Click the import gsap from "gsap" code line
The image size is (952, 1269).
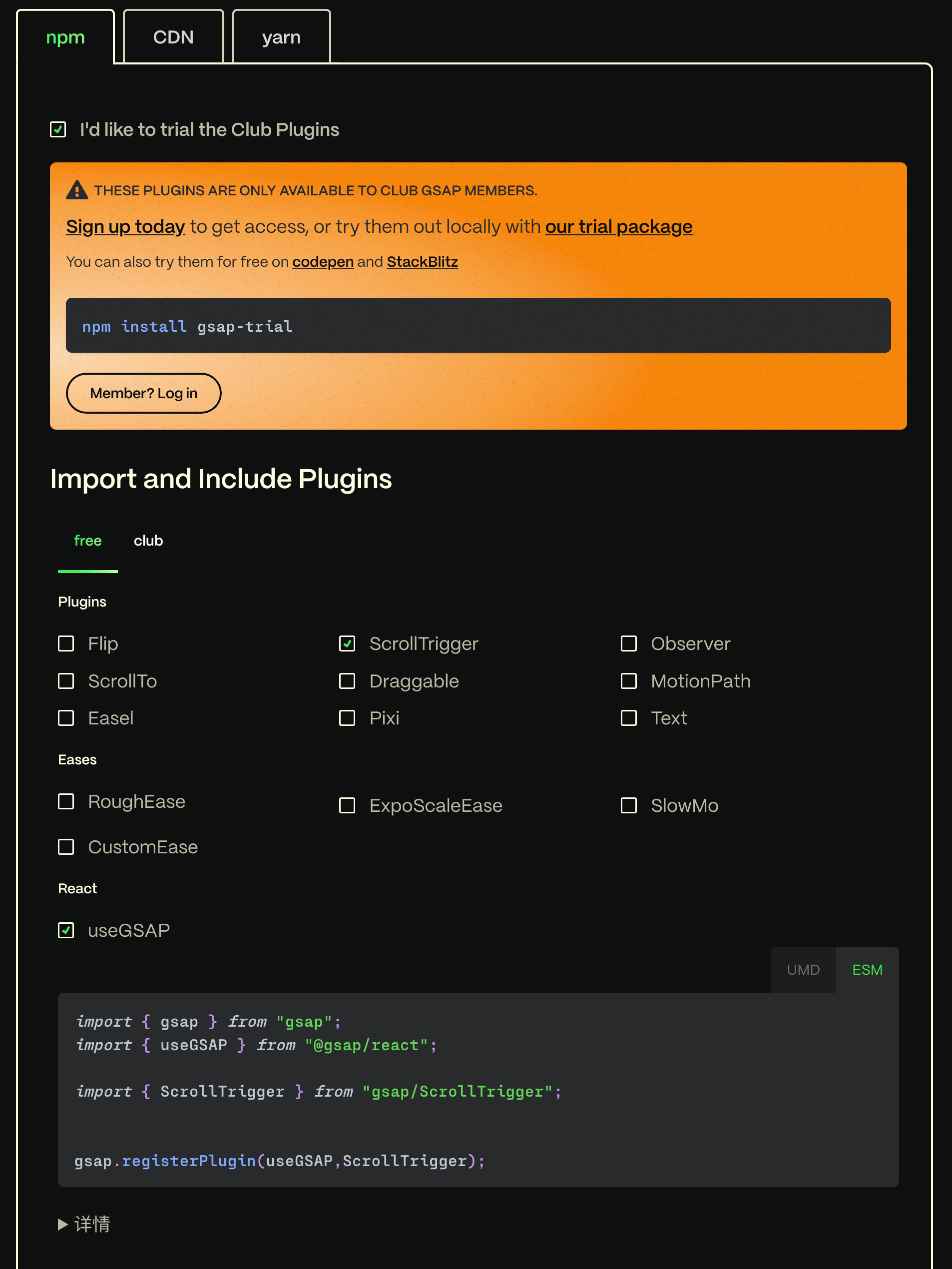[x=209, y=1021]
